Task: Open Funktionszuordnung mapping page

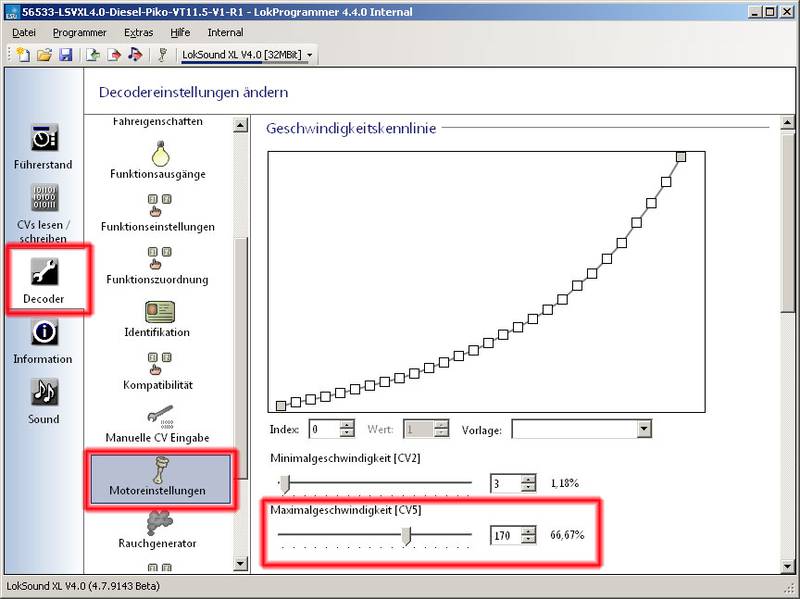Action: (x=158, y=265)
